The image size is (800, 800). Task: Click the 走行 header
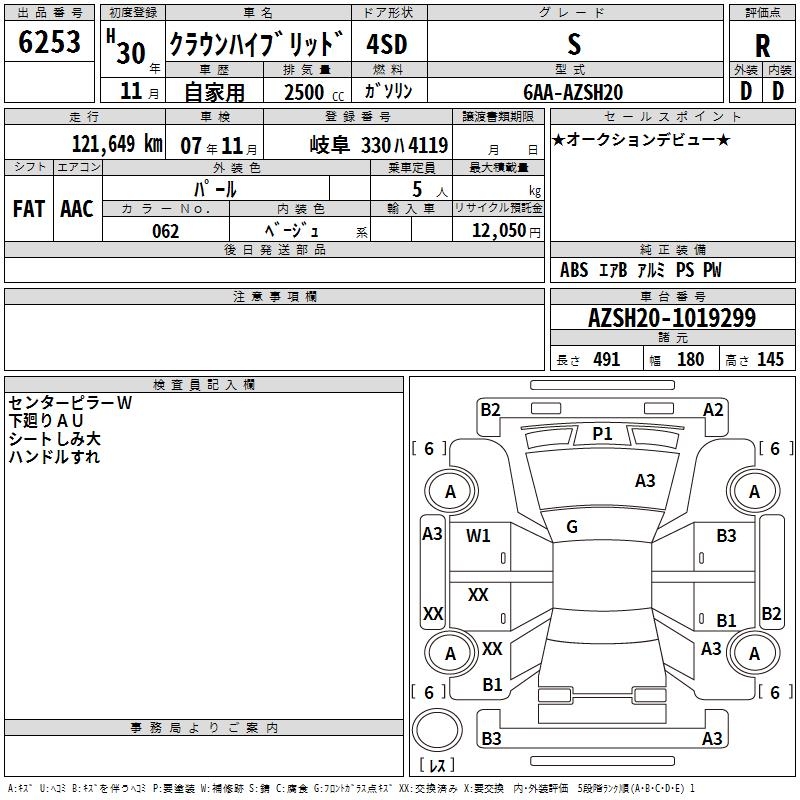(85, 116)
